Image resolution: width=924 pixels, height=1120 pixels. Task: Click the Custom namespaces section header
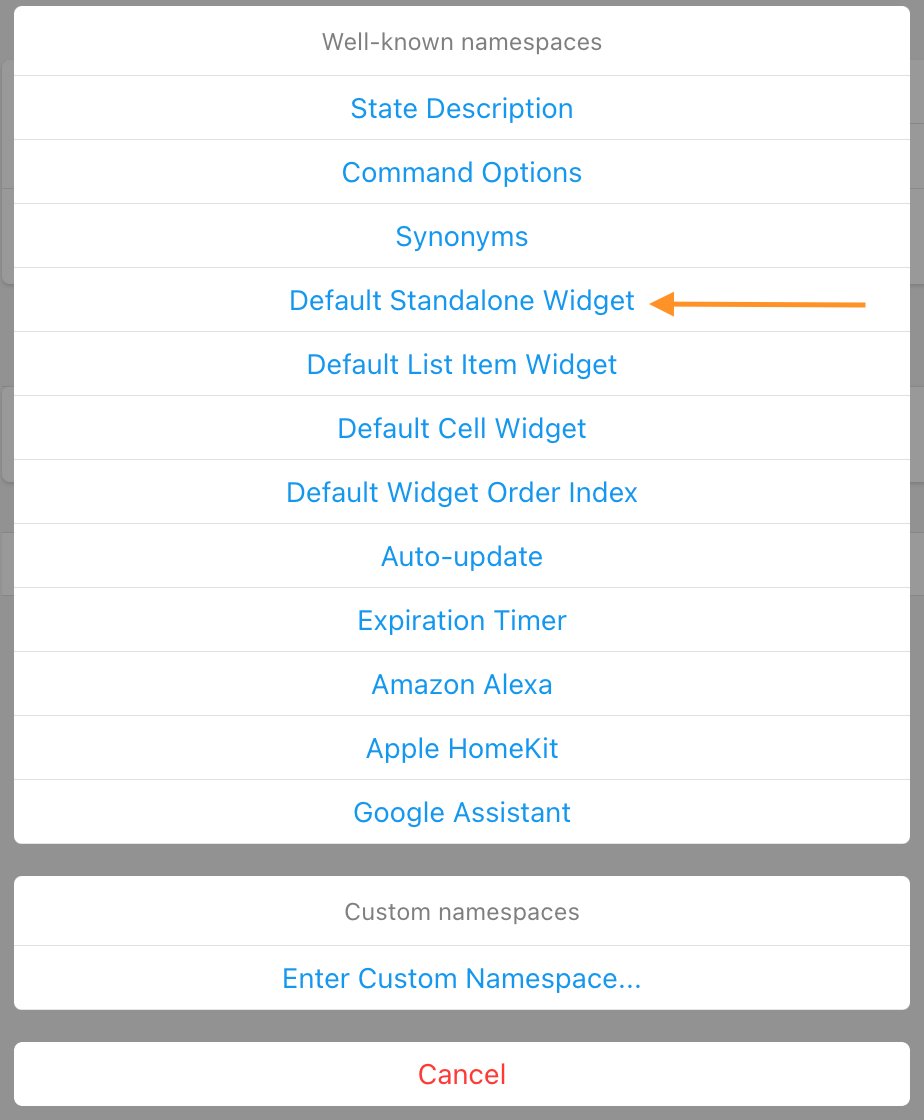tap(462, 912)
